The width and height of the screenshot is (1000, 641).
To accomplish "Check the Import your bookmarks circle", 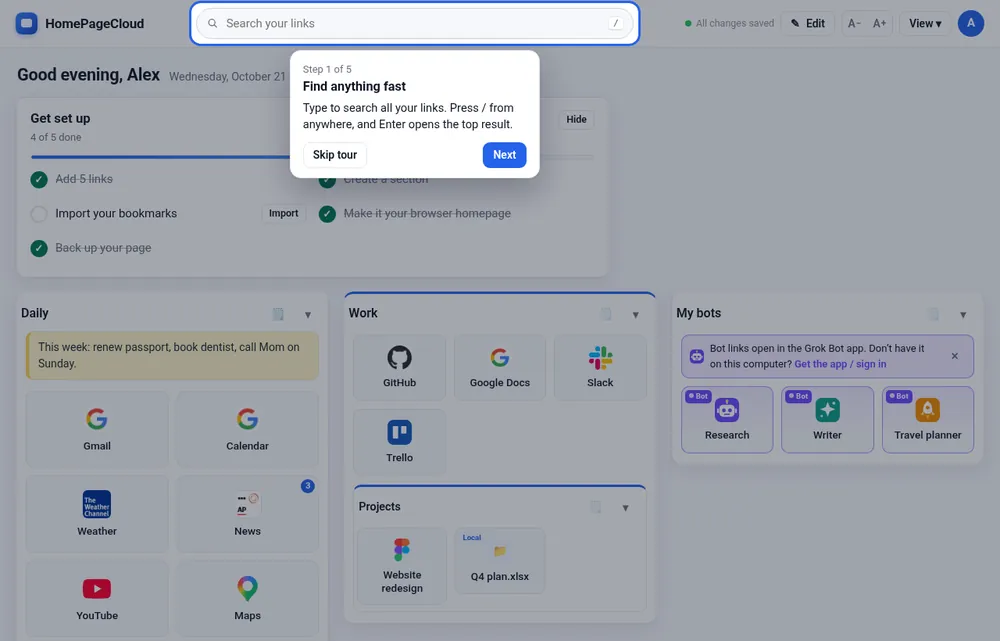I will [x=39, y=214].
